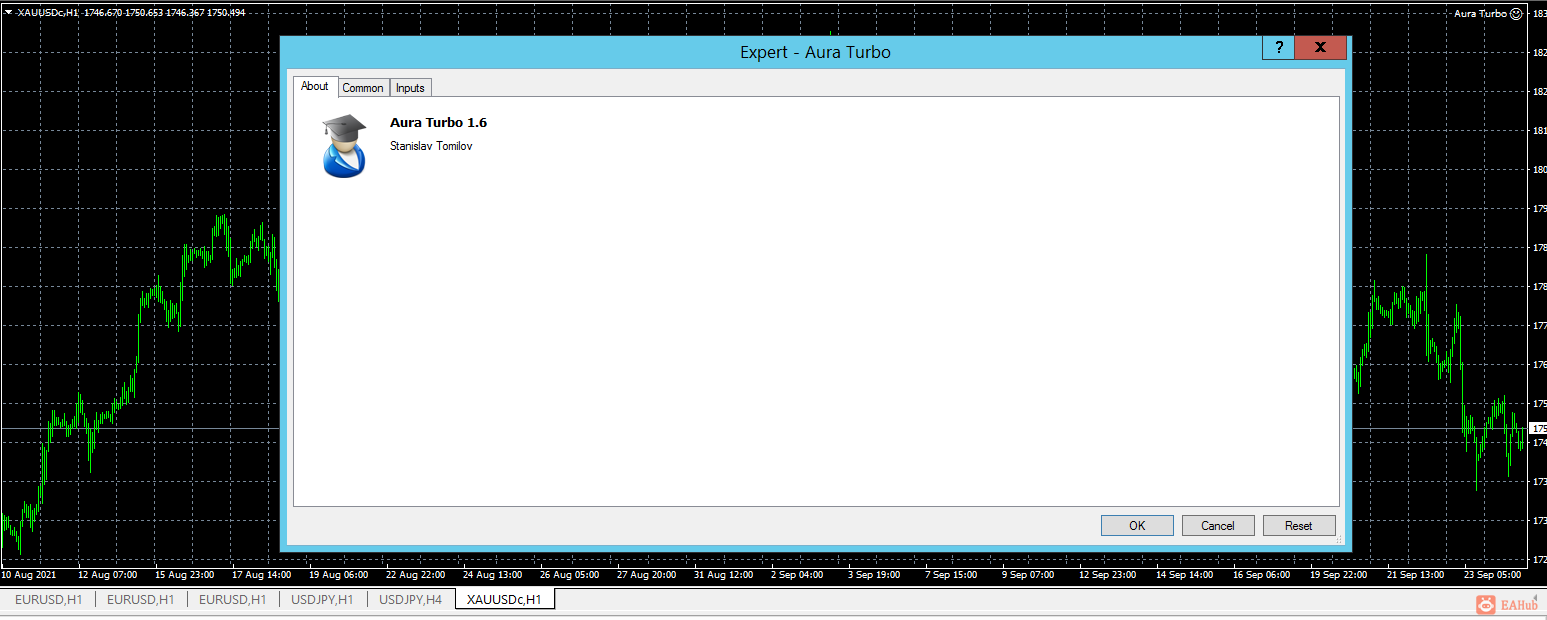Open the second EURUSD,H1 chart tab
This screenshot has height=620, width=1547.
[x=141, y=600]
